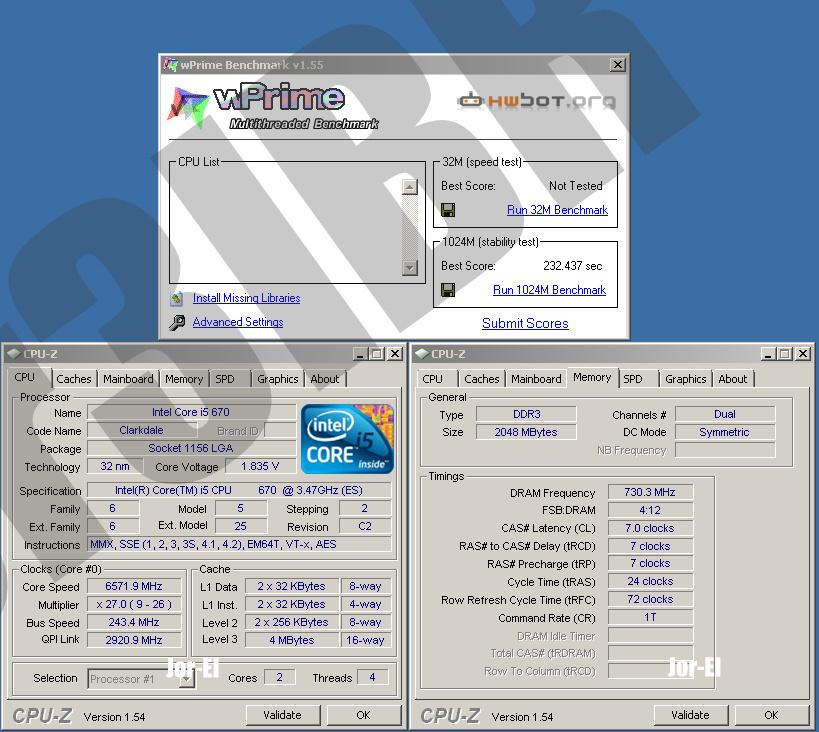Click the Instructions field listing MMX, SSE

click(239, 544)
